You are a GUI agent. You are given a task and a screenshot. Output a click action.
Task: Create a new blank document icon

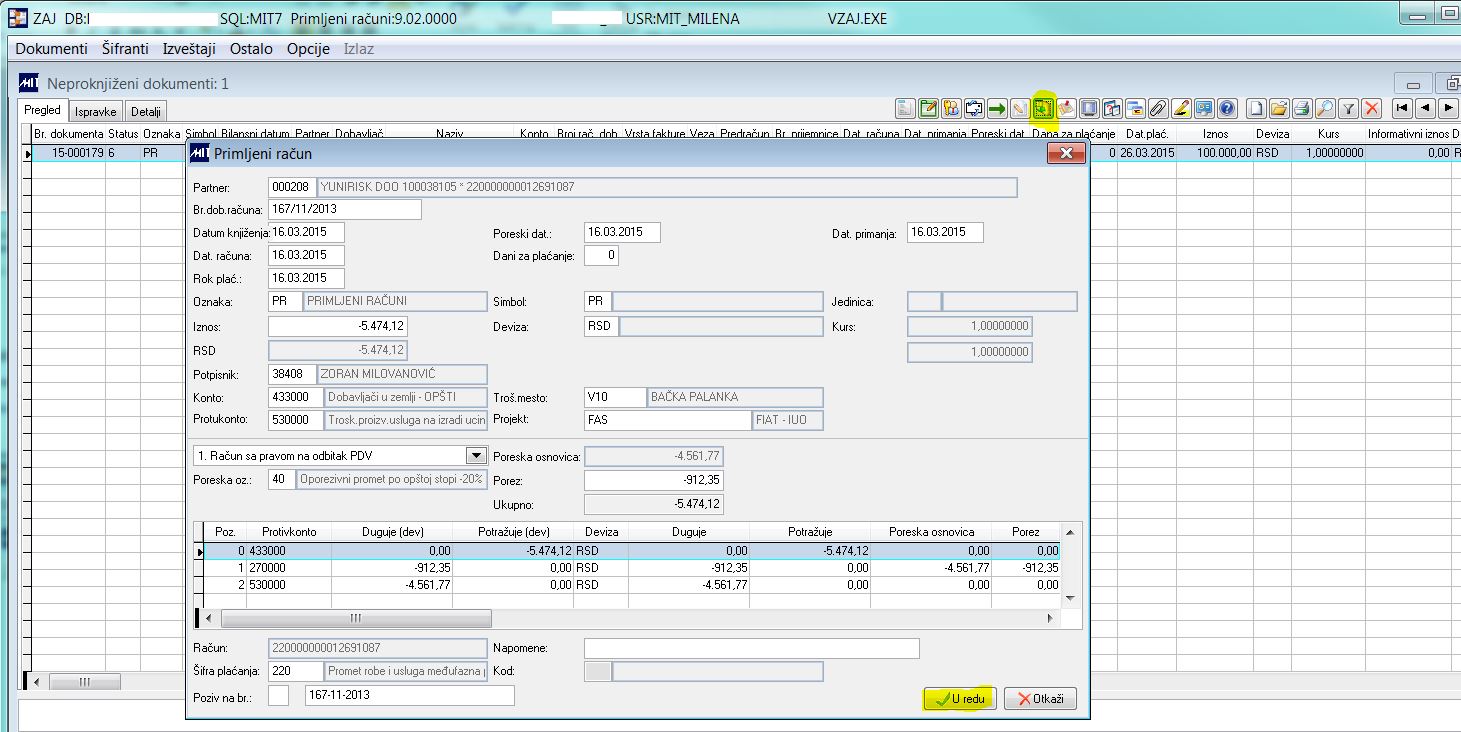1256,108
